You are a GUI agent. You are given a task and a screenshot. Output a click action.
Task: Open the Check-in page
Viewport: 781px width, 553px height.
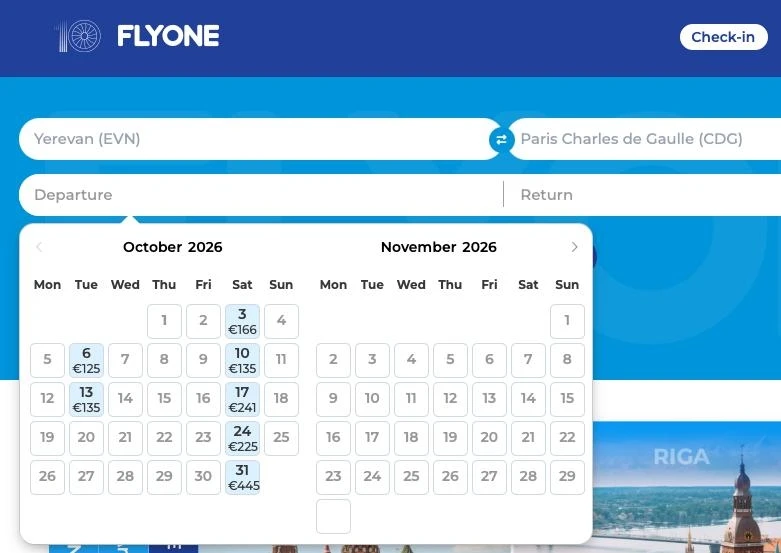[x=723, y=37]
